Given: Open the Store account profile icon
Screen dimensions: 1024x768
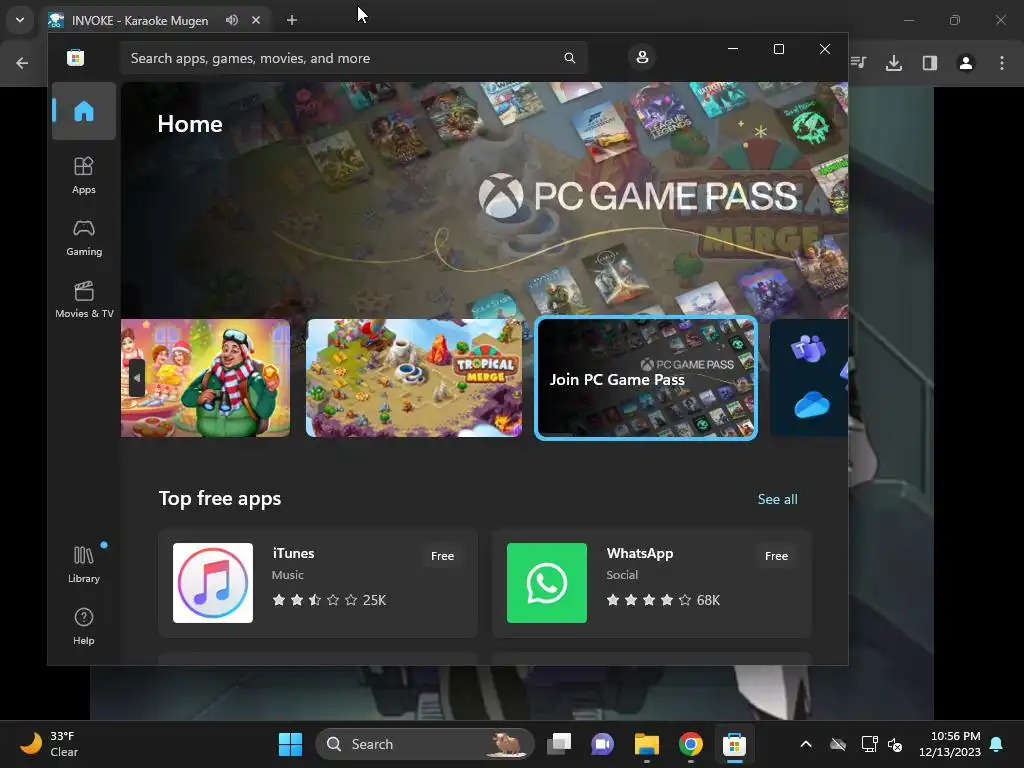Looking at the screenshot, I should pyautogui.click(x=642, y=57).
